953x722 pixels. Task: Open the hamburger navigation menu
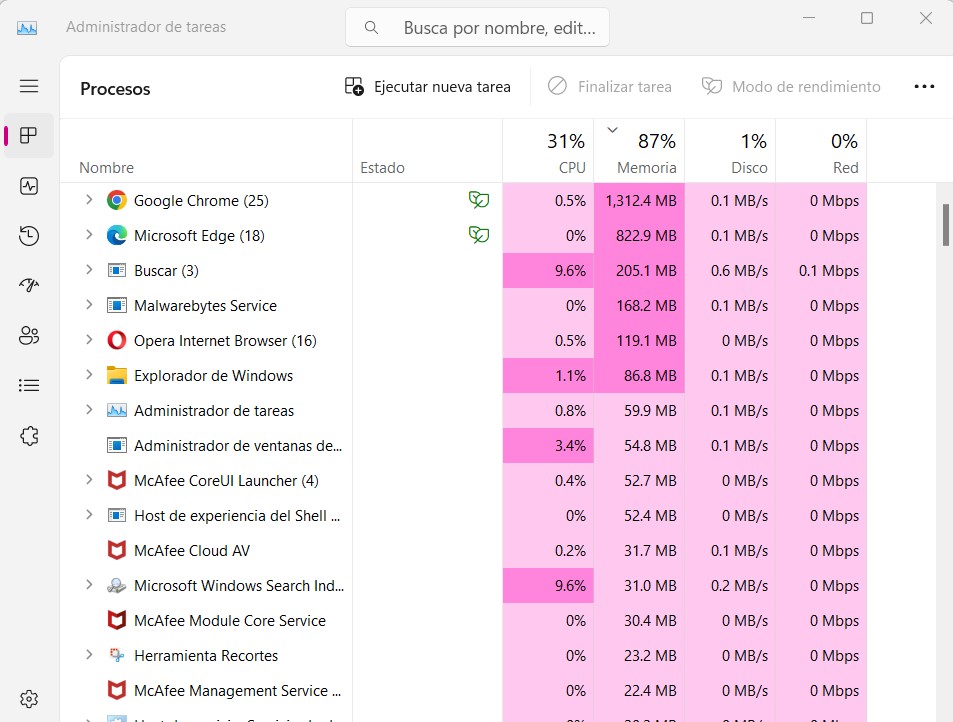coord(29,86)
